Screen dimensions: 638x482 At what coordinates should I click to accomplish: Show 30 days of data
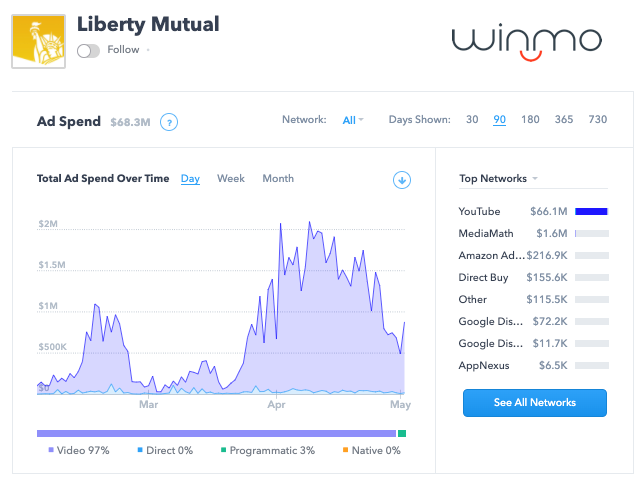pyautogui.click(x=472, y=120)
